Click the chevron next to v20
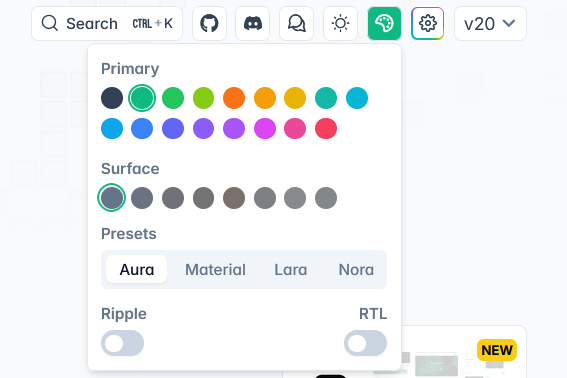 point(509,24)
